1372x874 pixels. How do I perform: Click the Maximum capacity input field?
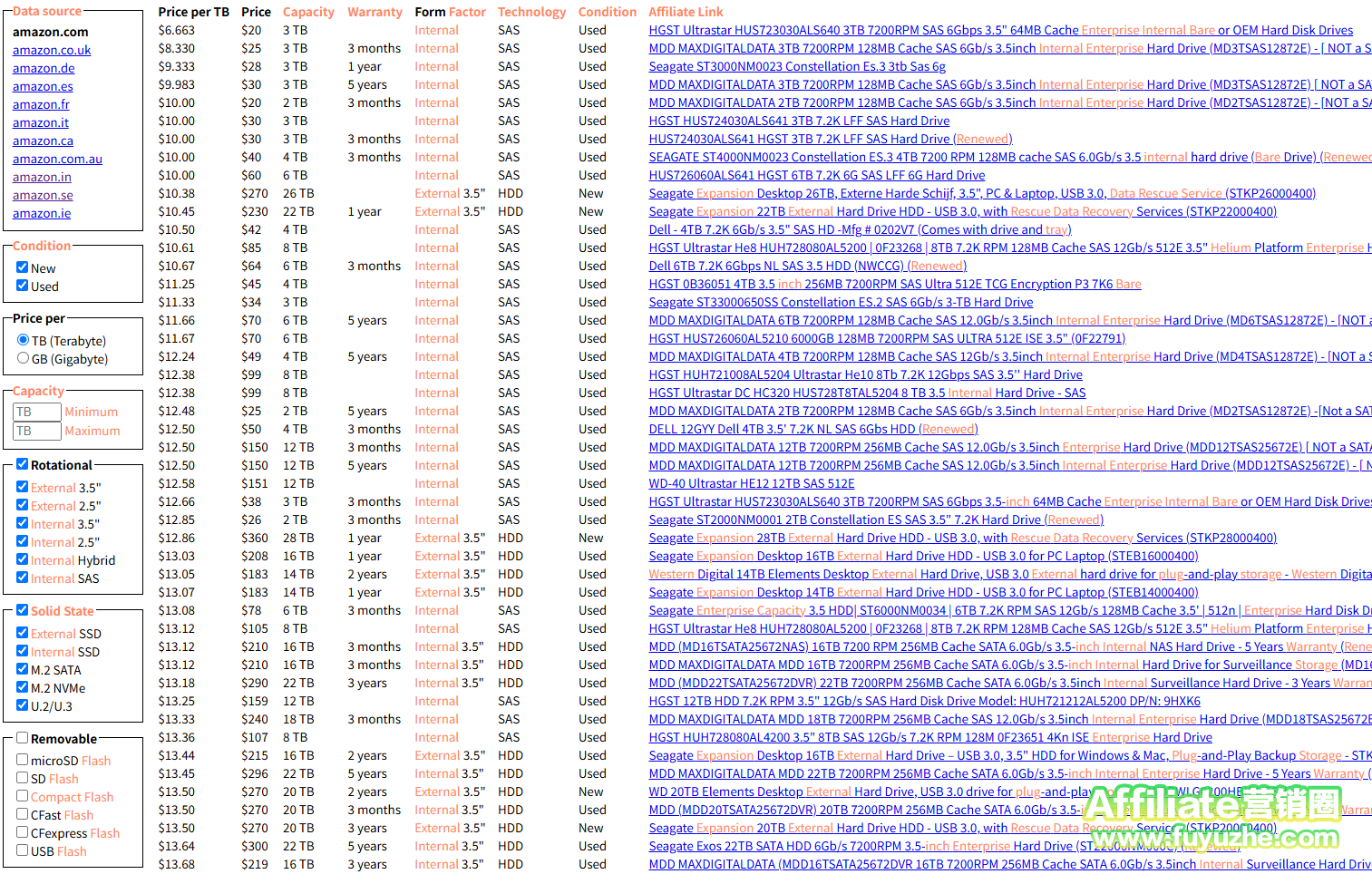click(35, 431)
